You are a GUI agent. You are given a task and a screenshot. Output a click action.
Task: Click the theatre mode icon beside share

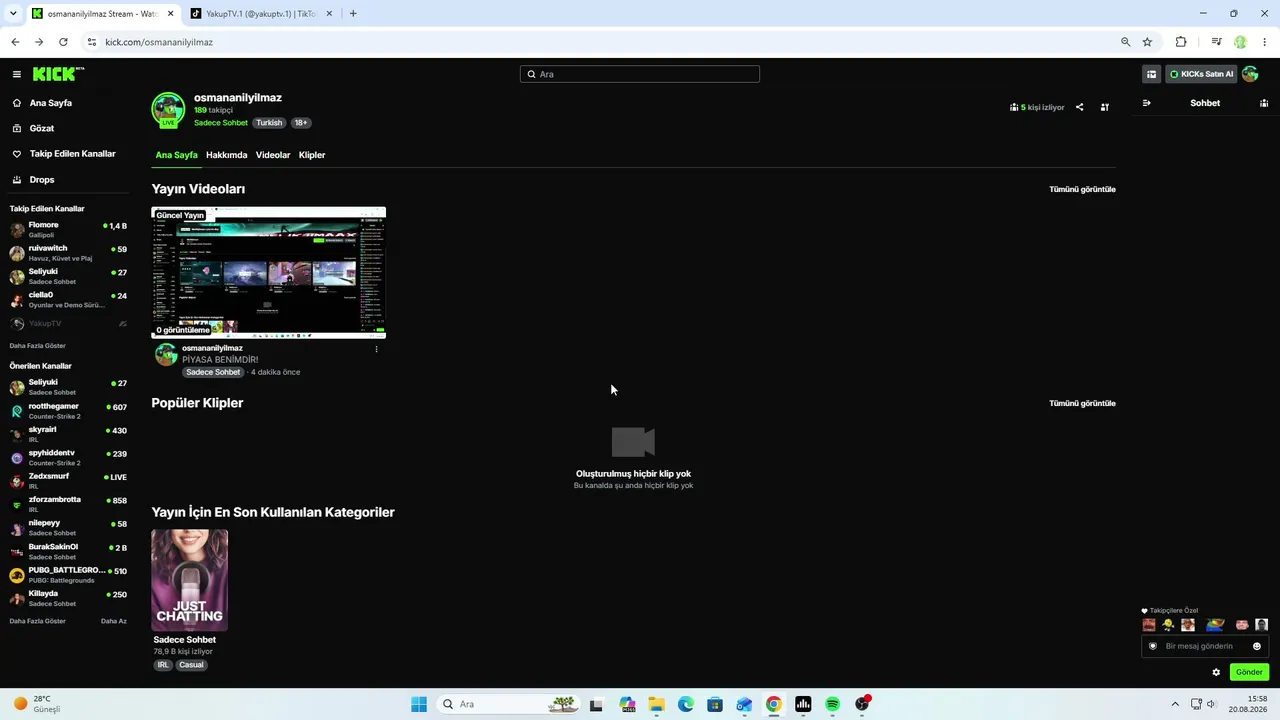pos(1105,107)
